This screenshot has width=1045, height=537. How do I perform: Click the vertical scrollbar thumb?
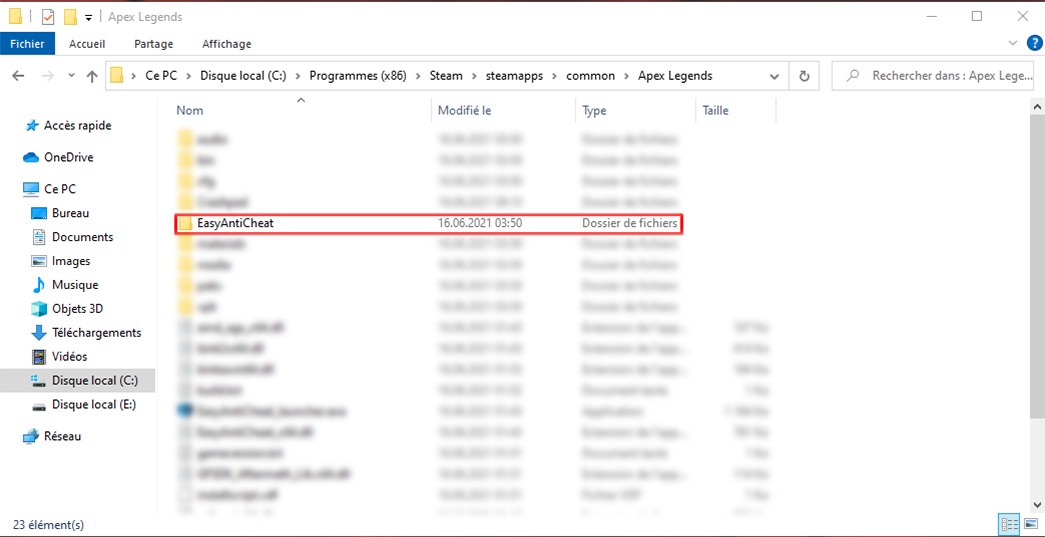click(1037, 267)
